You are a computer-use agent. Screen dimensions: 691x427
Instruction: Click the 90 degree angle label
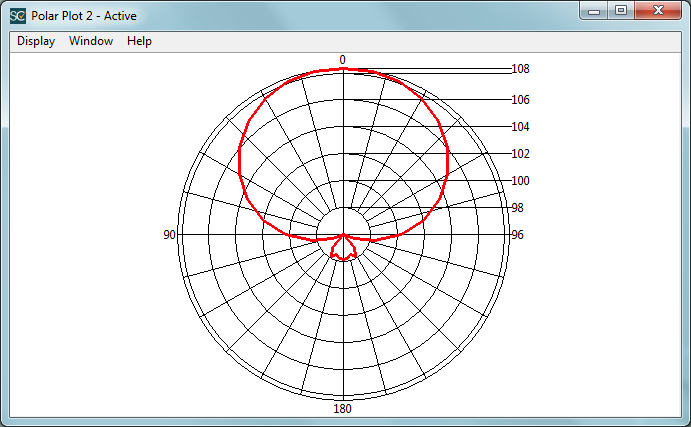point(170,235)
